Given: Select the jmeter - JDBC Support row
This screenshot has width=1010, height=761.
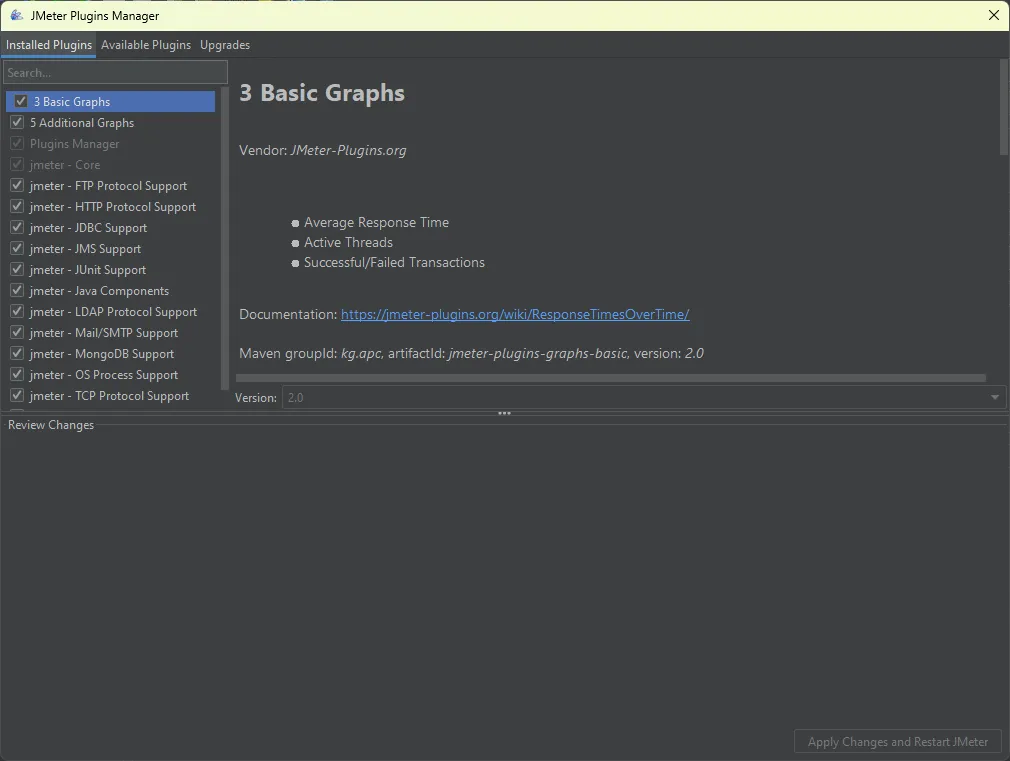Looking at the screenshot, I should [x=111, y=227].
